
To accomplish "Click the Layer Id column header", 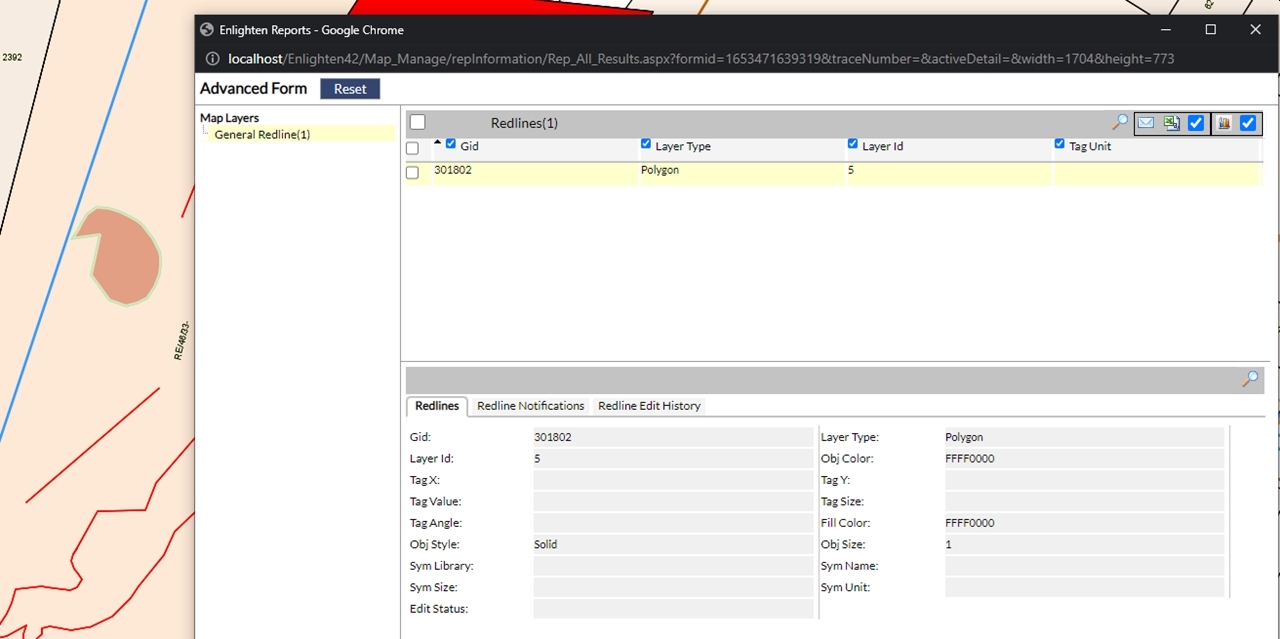I will pyautogui.click(x=882, y=146).
